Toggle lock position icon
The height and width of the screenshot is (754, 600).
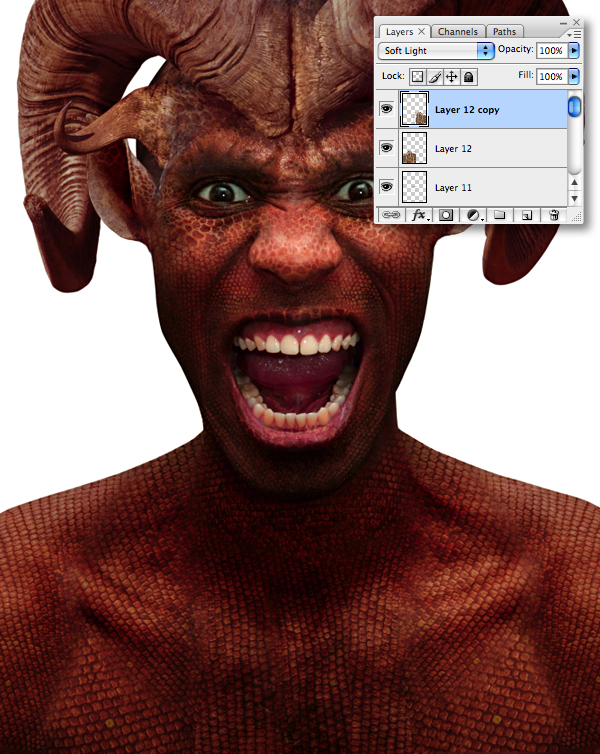[451, 77]
